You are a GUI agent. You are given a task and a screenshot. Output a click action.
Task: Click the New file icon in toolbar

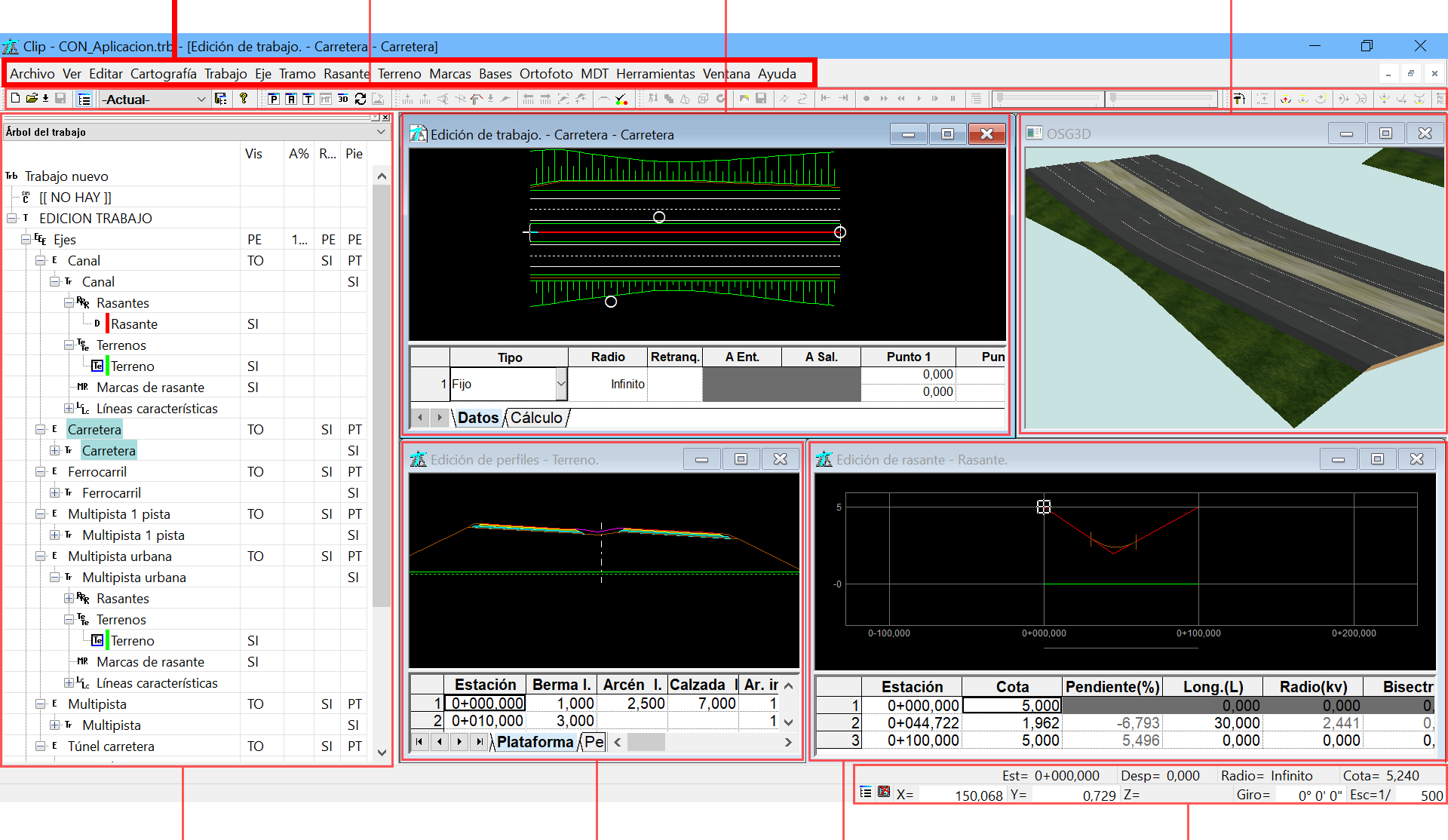(x=15, y=99)
